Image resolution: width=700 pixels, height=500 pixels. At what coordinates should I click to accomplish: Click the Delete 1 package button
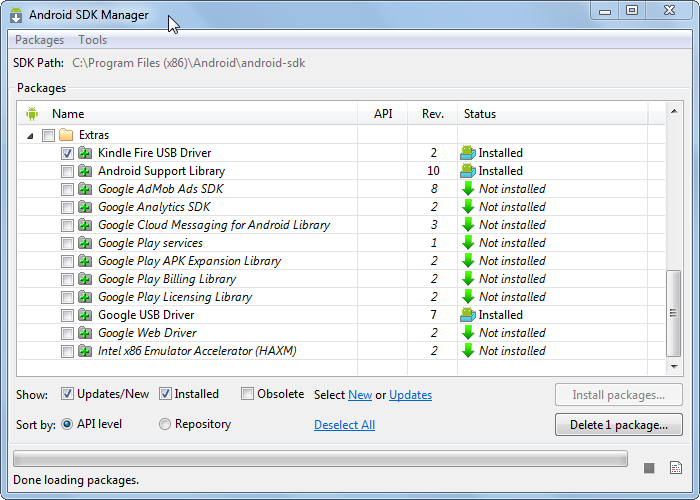[x=618, y=424]
